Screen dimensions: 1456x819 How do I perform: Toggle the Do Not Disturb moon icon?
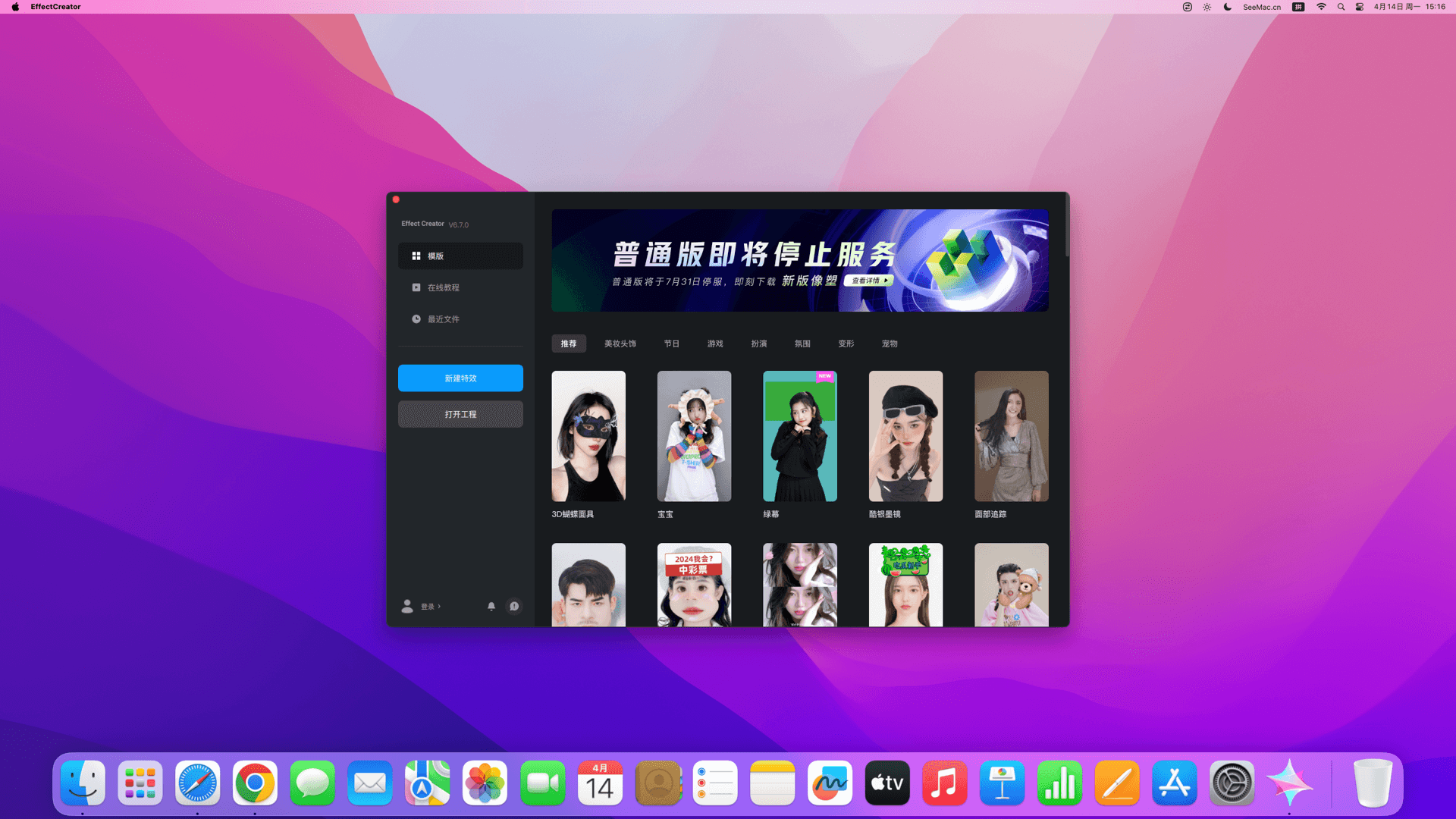pos(1228,7)
